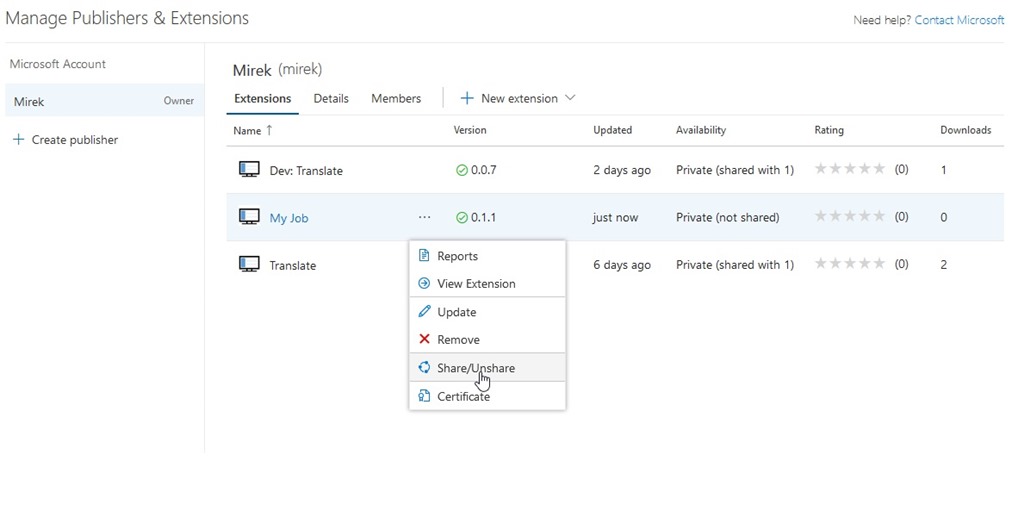Screen dimensions: 1024x517
Task: Click the Reports document icon in context menu
Action: tap(424, 256)
